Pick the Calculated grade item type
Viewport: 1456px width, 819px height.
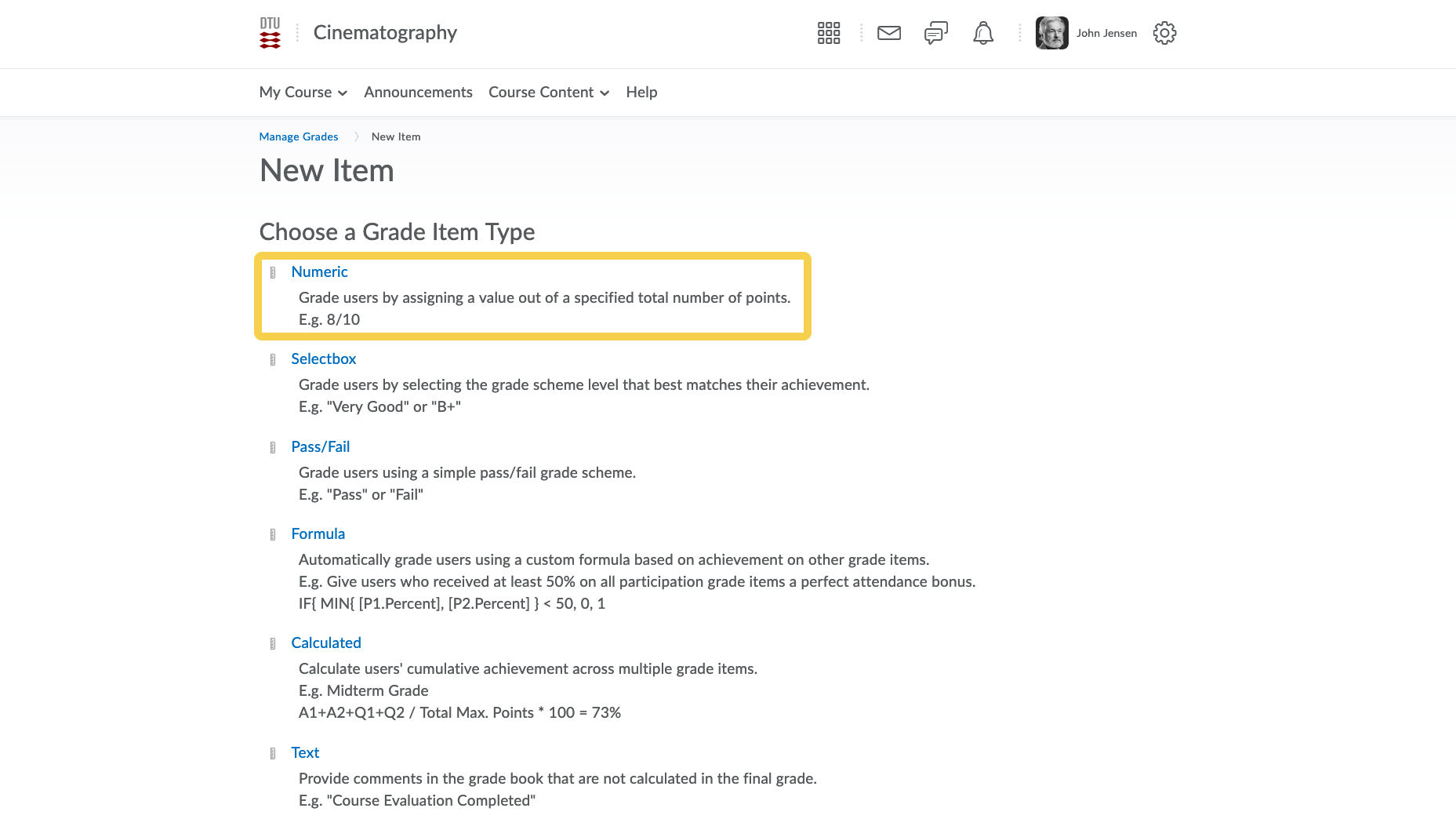325,643
